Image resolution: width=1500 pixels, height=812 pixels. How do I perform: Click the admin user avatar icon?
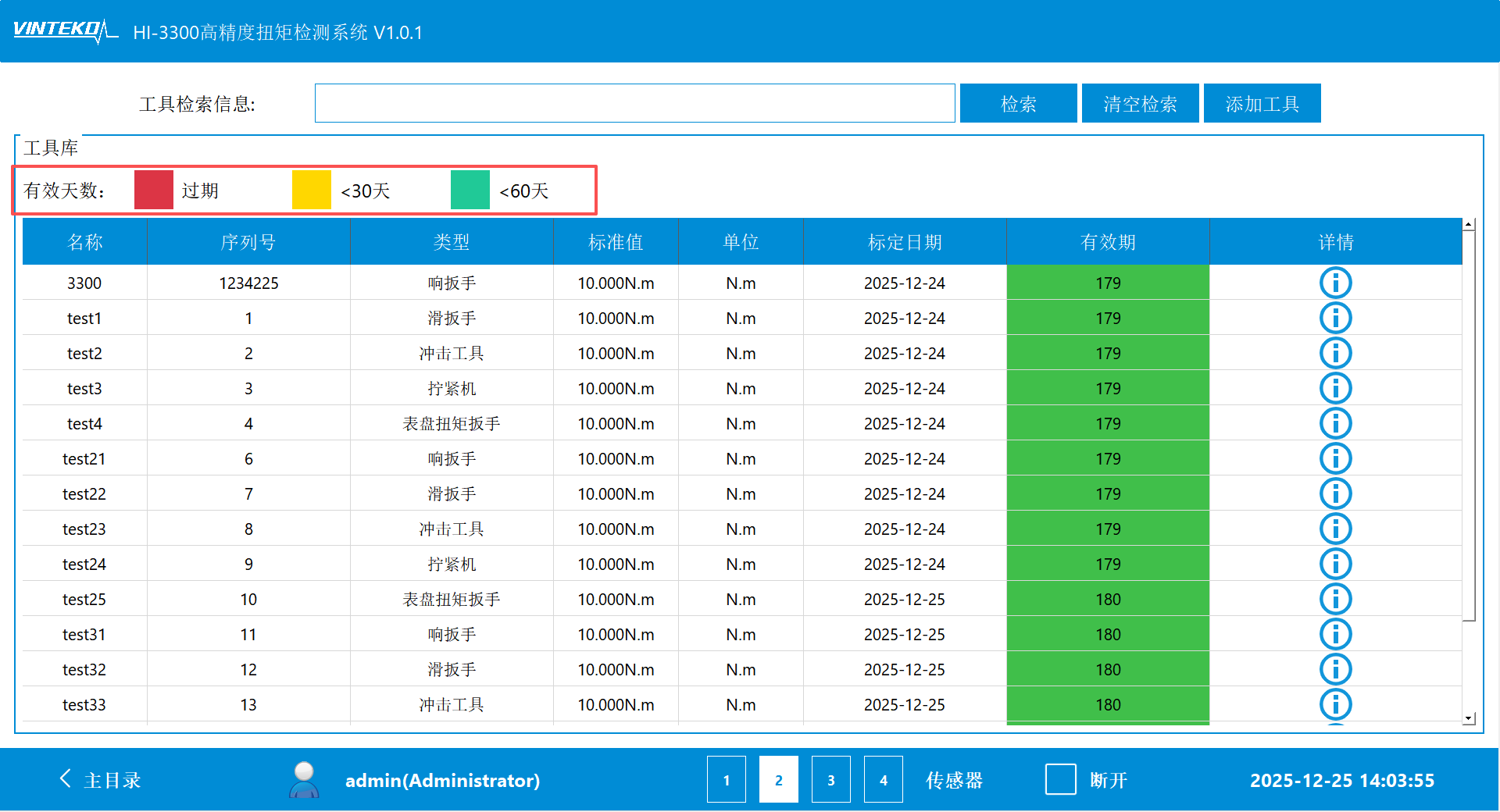click(x=304, y=779)
